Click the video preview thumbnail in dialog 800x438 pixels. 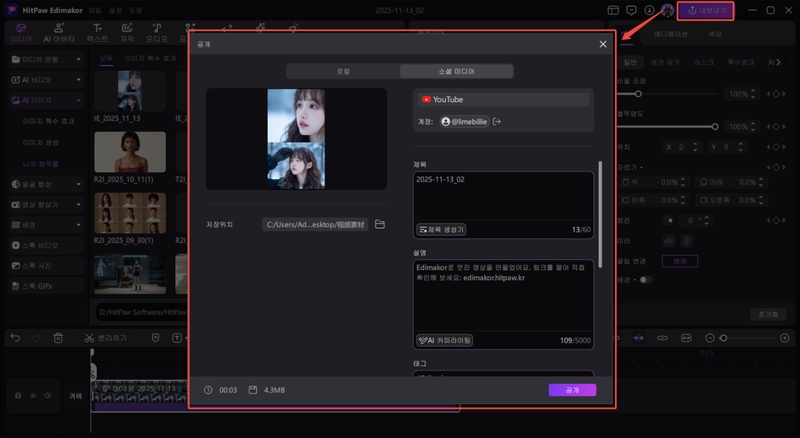click(x=296, y=139)
